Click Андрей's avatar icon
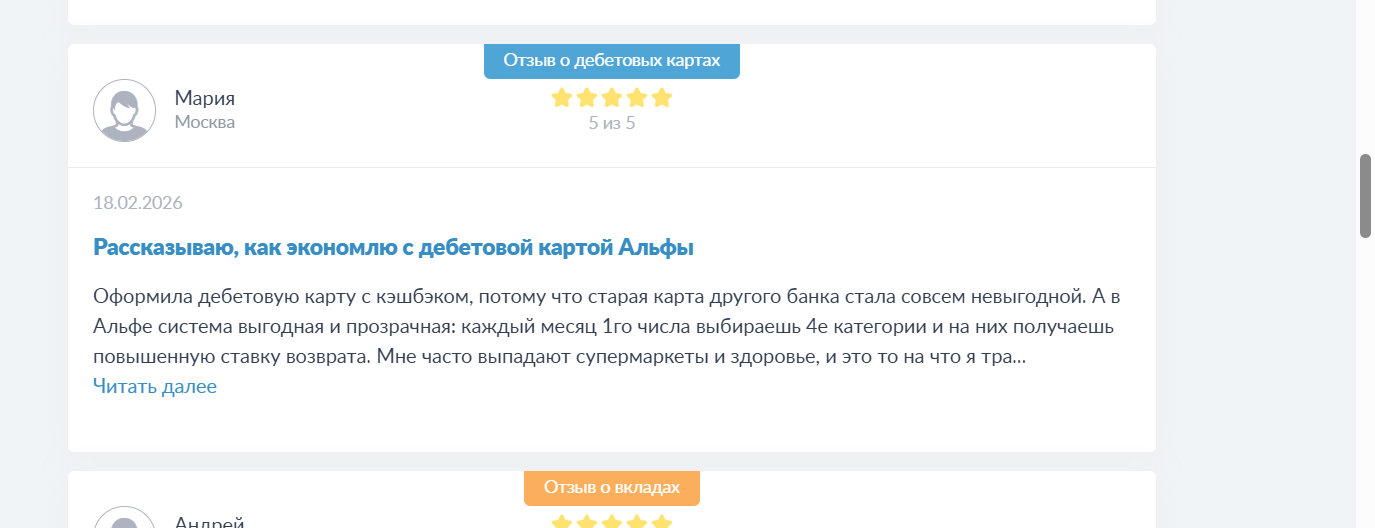This screenshot has height=528, width=1375. point(124,520)
